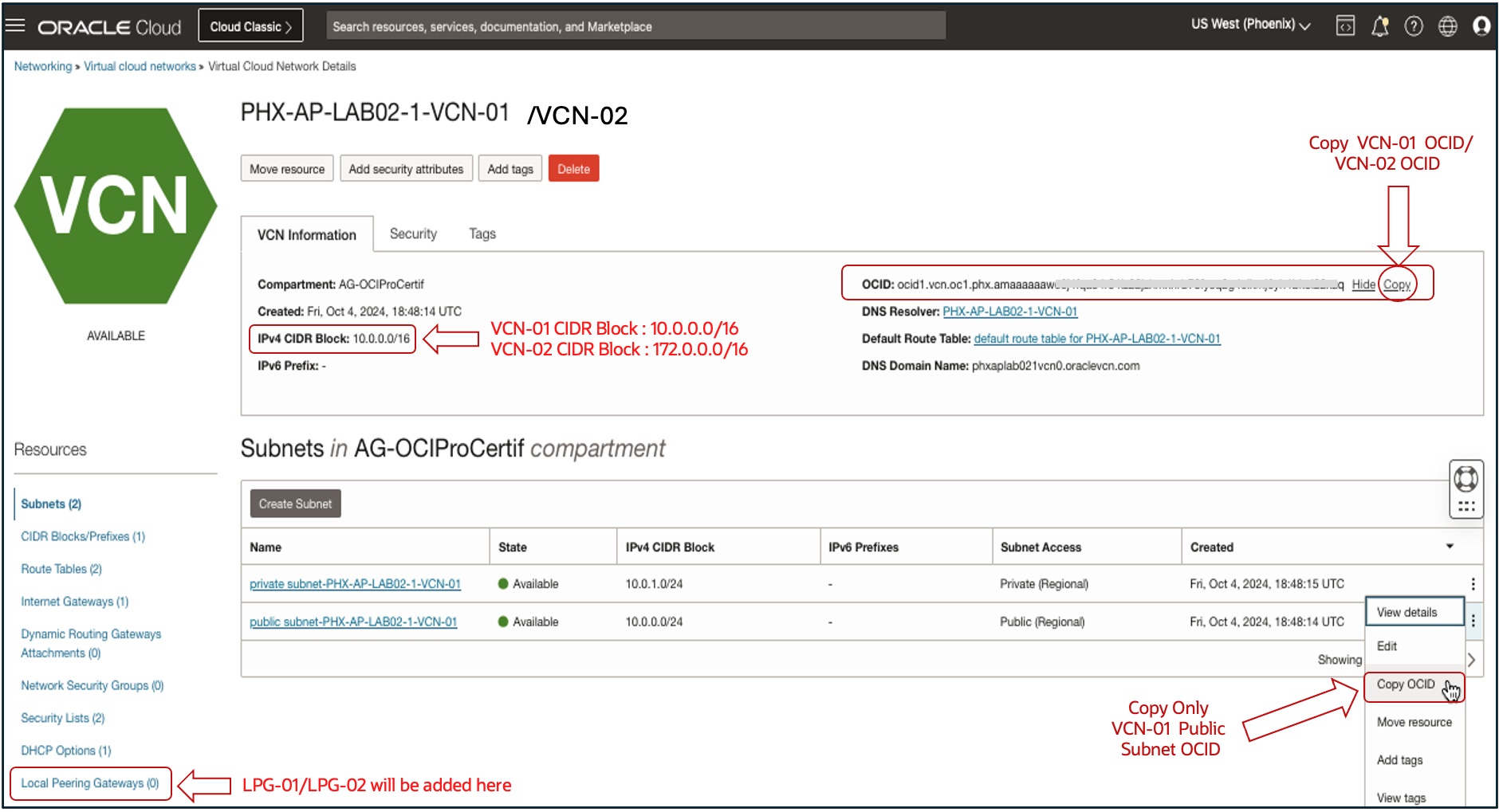Open the US West (Phoenix) region dropdown

click(1250, 25)
